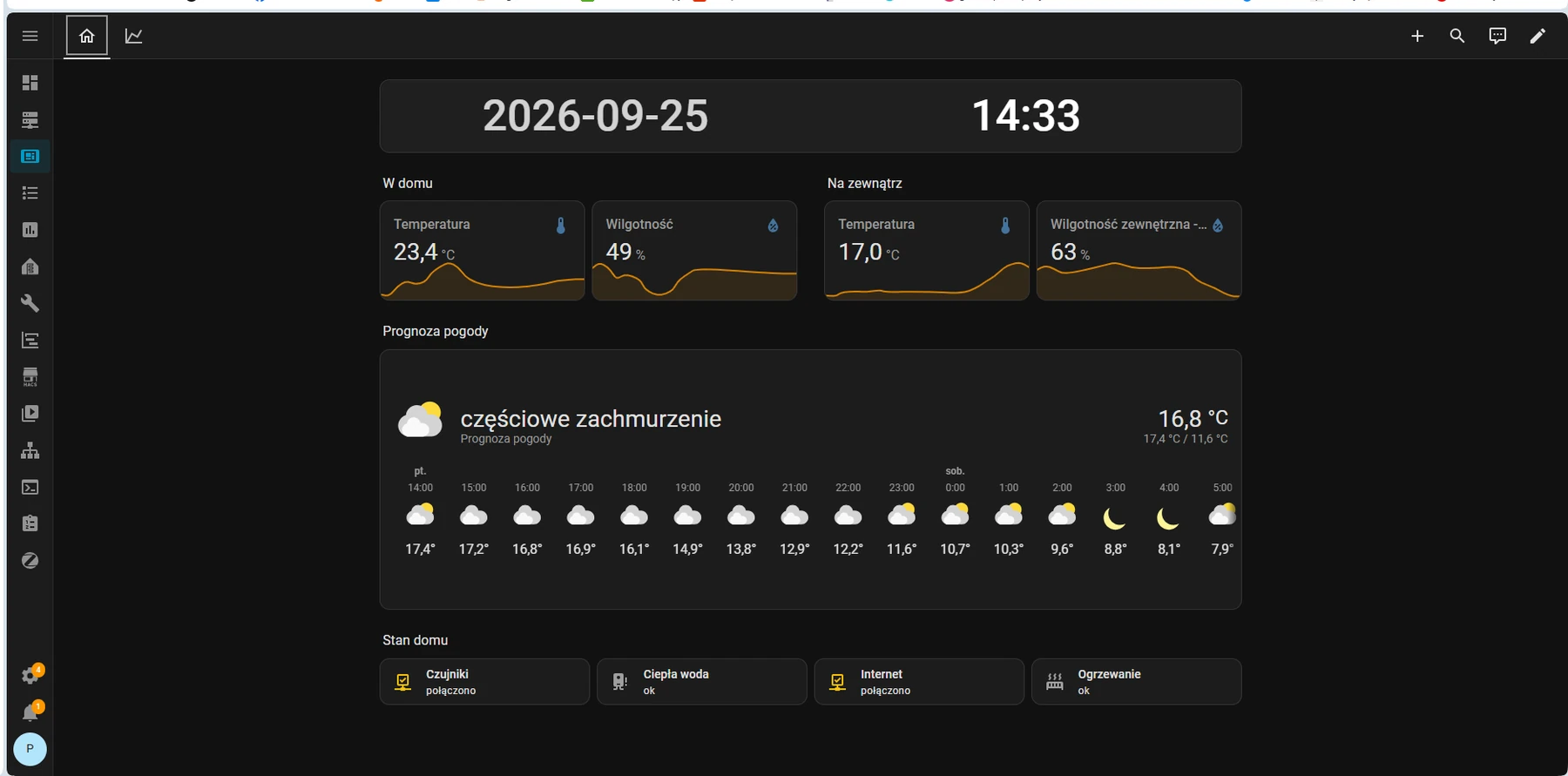Open the media player icon in sidebar
Image resolution: width=1568 pixels, height=776 pixels.
tap(30, 414)
